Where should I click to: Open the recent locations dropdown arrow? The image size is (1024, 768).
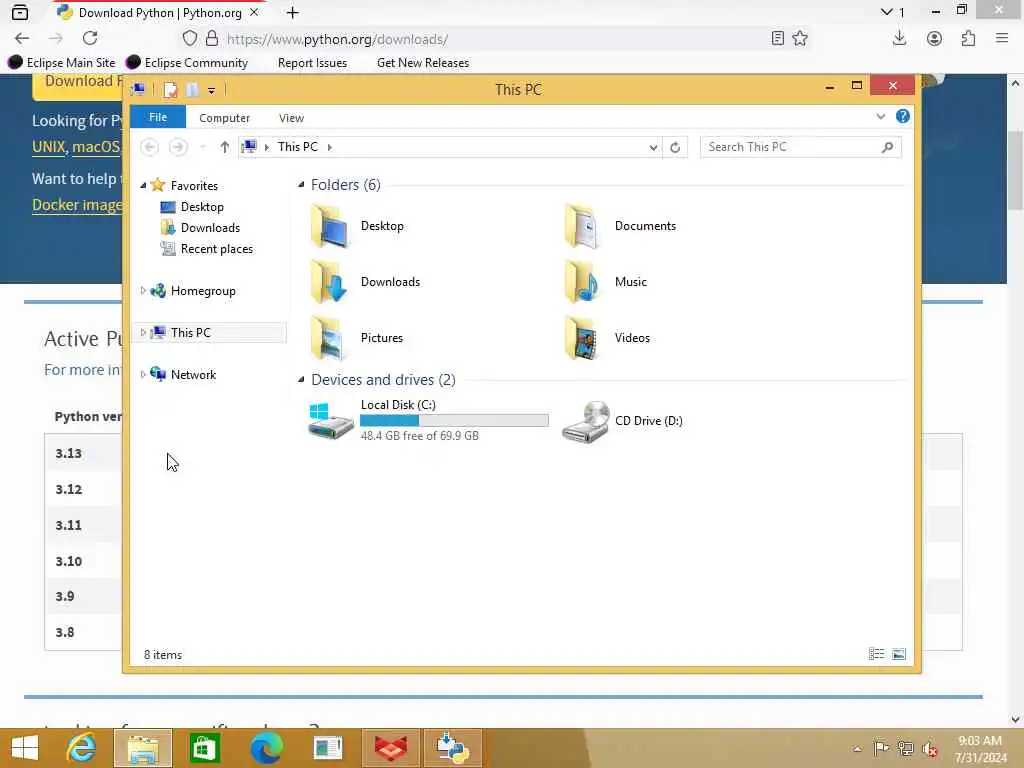click(203, 148)
